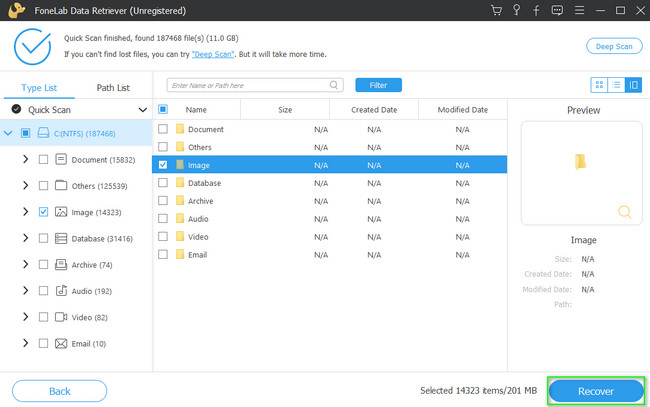Expand the Audio (192) node
Viewport: 650px width, 407px height.
pos(25,291)
